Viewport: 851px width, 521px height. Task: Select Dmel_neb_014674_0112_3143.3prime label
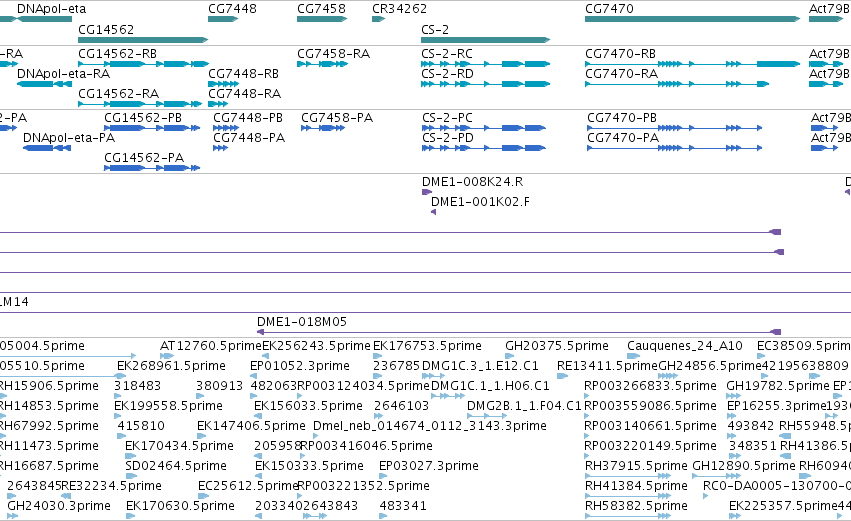pyautogui.click(x=430, y=425)
